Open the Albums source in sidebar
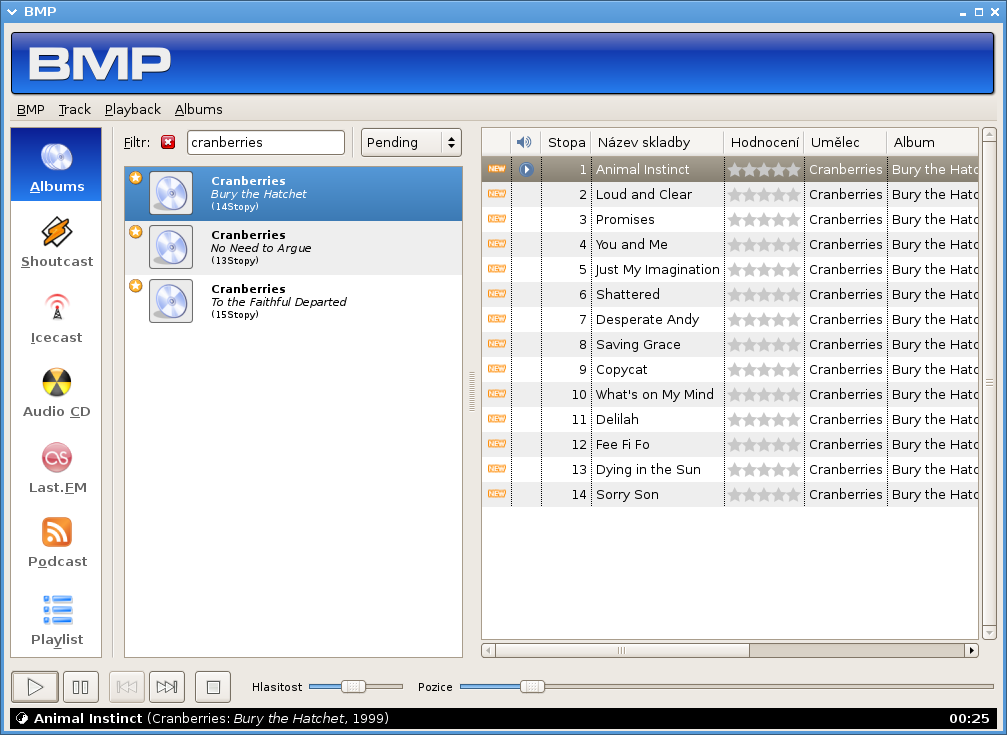This screenshot has width=1007, height=735. [x=57, y=165]
